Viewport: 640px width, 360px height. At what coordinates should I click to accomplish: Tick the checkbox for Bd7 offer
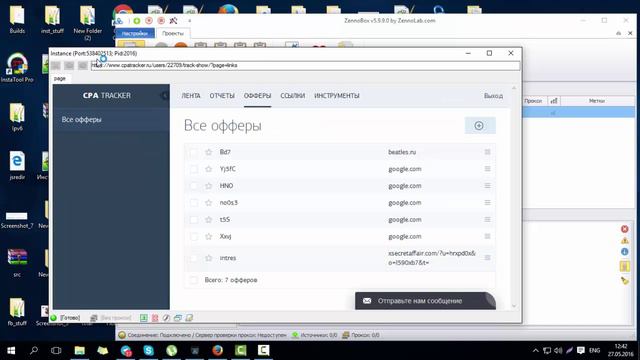[193, 152]
